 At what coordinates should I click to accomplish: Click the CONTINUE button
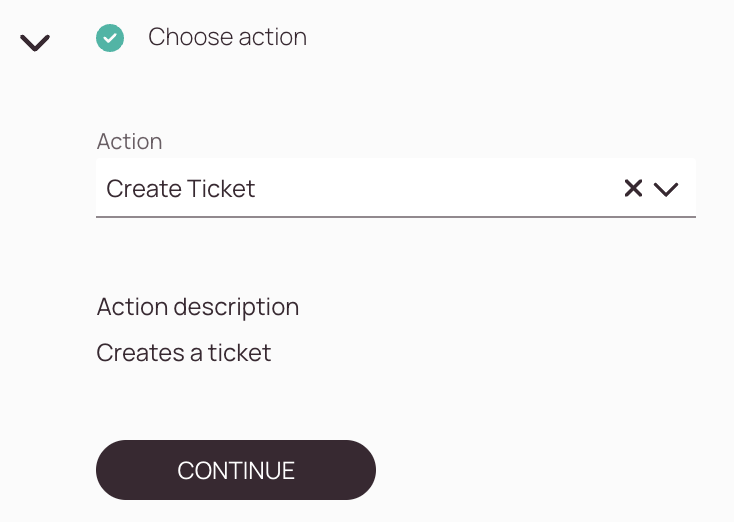(x=236, y=470)
